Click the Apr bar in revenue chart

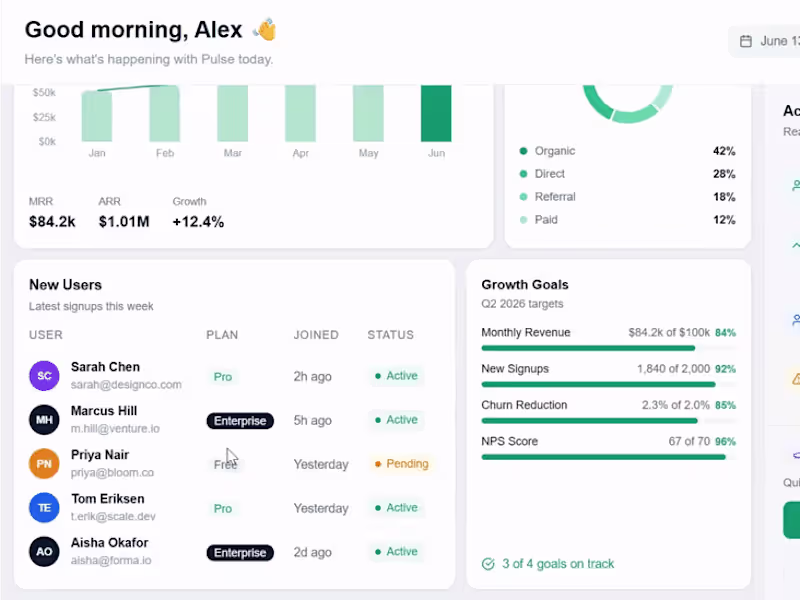coord(300,113)
